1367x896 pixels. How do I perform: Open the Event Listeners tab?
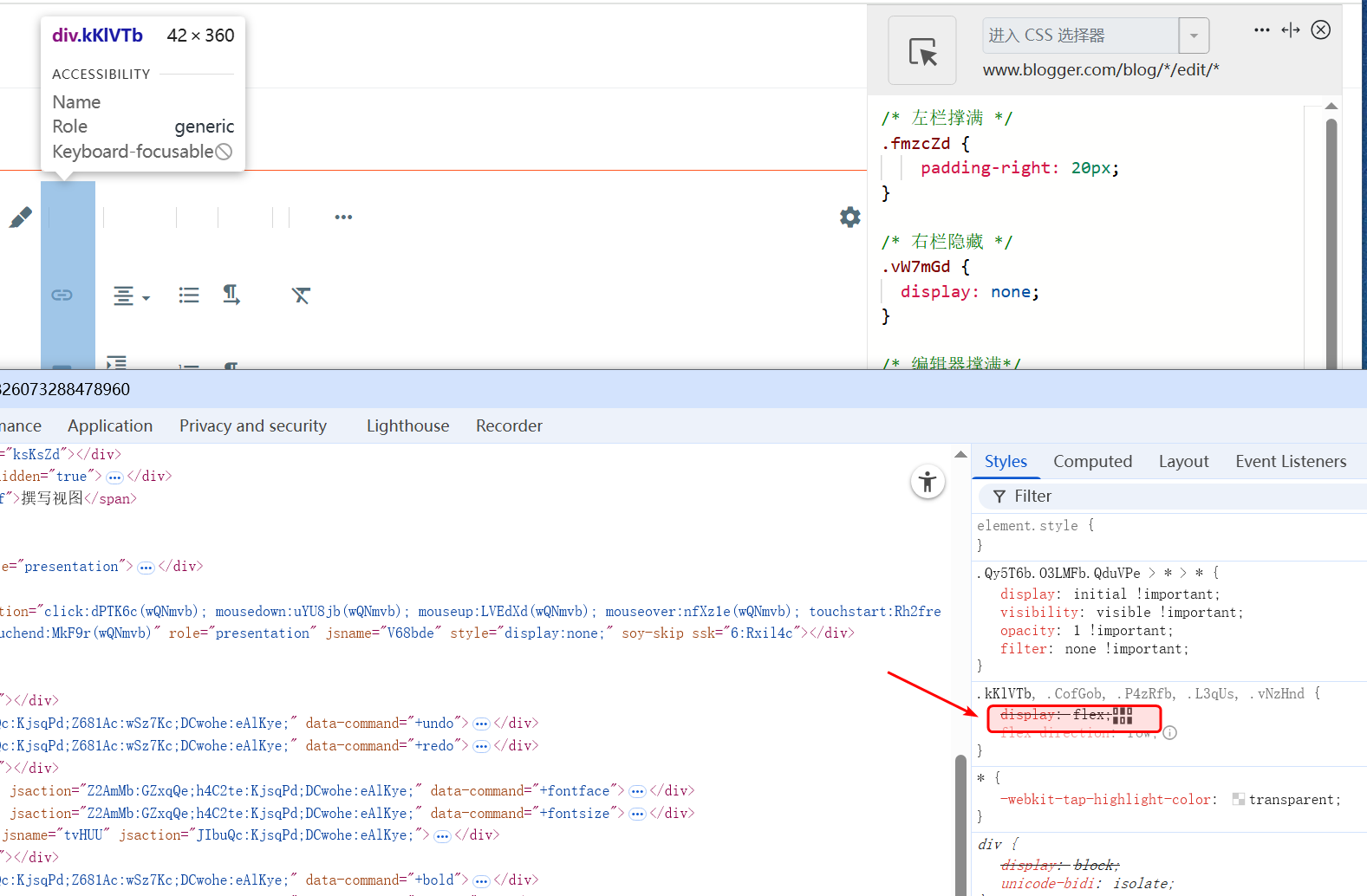coord(1290,462)
